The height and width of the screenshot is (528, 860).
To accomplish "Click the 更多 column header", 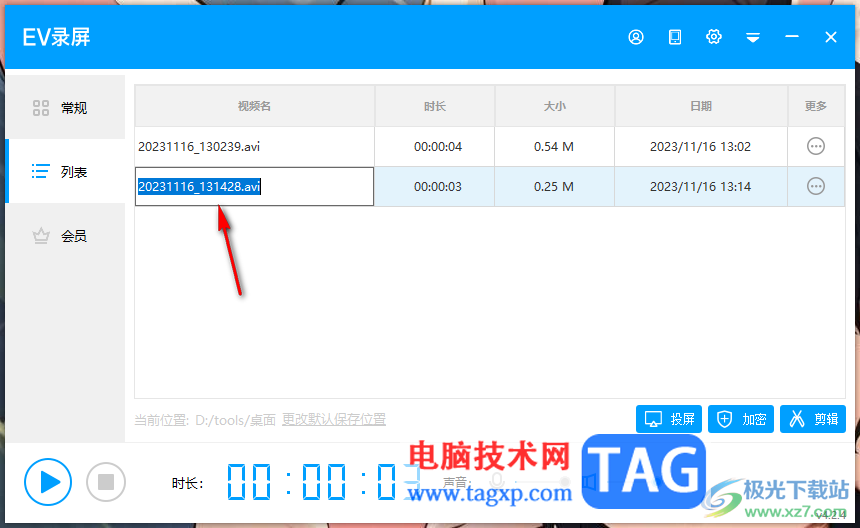I will 816,106.
